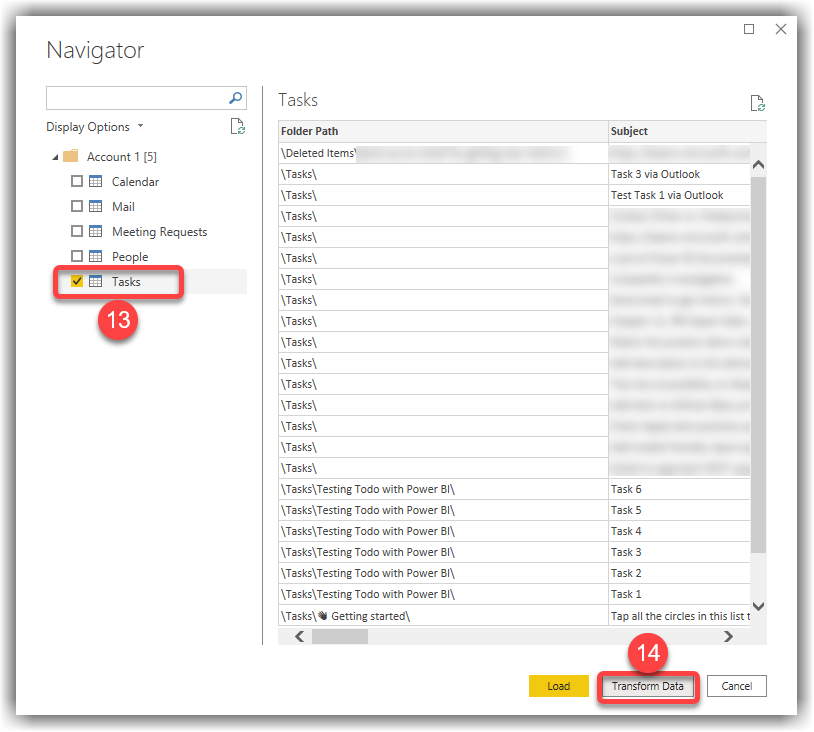Check the Mail checkbox

(x=77, y=206)
